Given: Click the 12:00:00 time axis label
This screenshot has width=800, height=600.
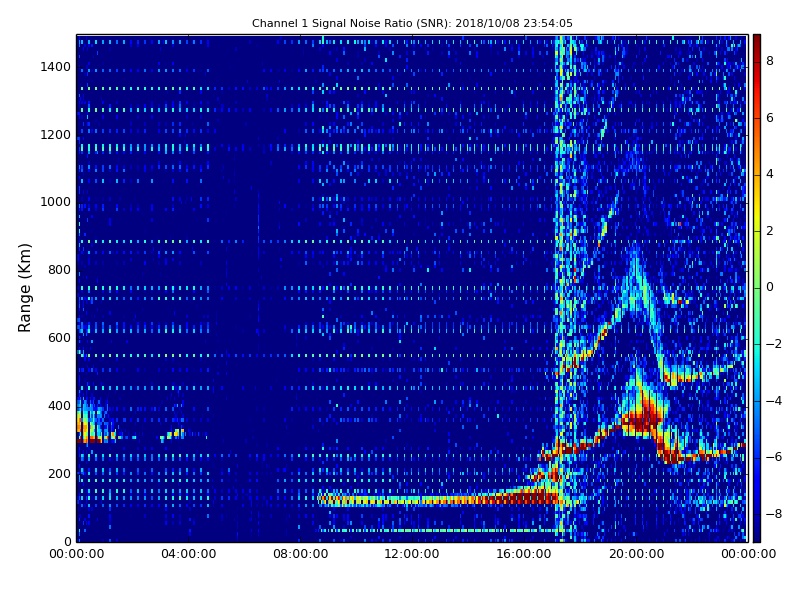Looking at the screenshot, I should click(x=412, y=554).
